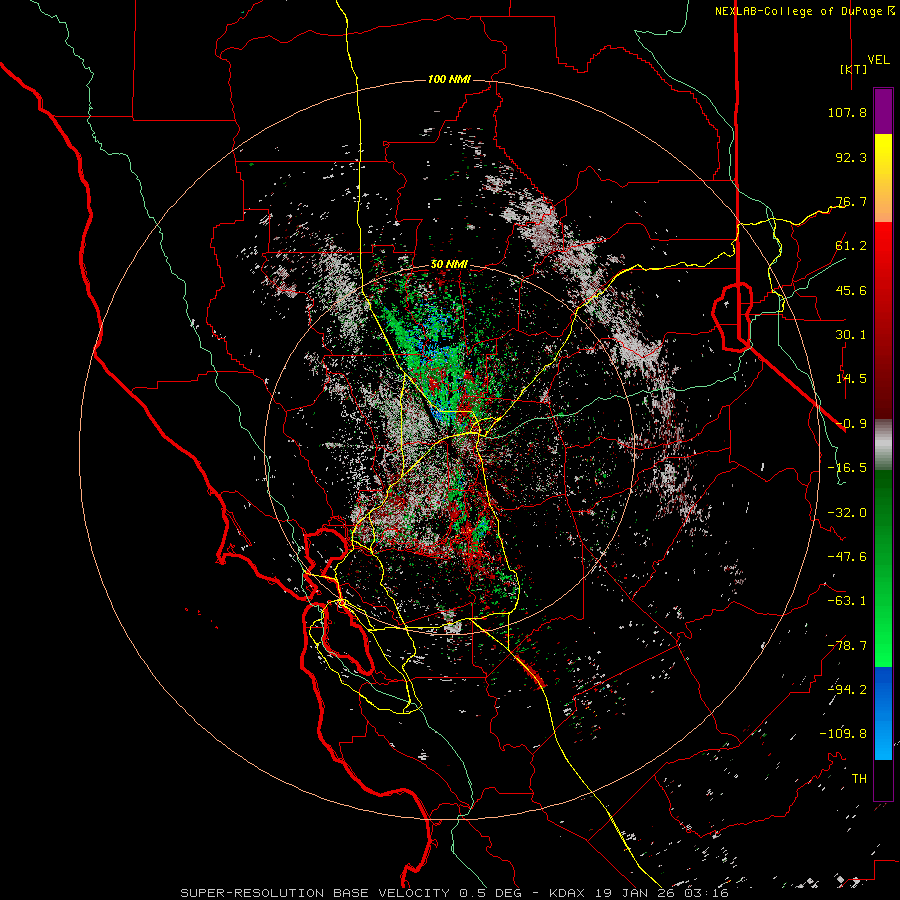Select the -63.1 velocity scale value
The image size is (900, 900).
coord(847,601)
